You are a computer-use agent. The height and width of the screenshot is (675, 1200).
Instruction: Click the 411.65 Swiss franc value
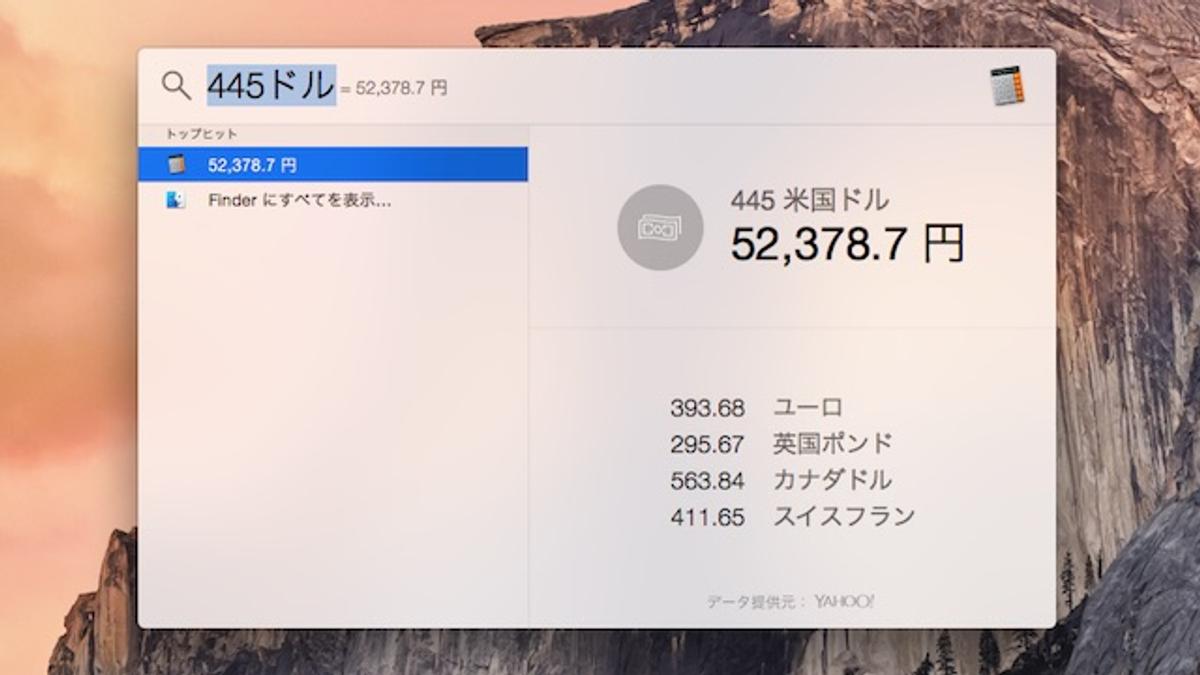click(x=708, y=517)
